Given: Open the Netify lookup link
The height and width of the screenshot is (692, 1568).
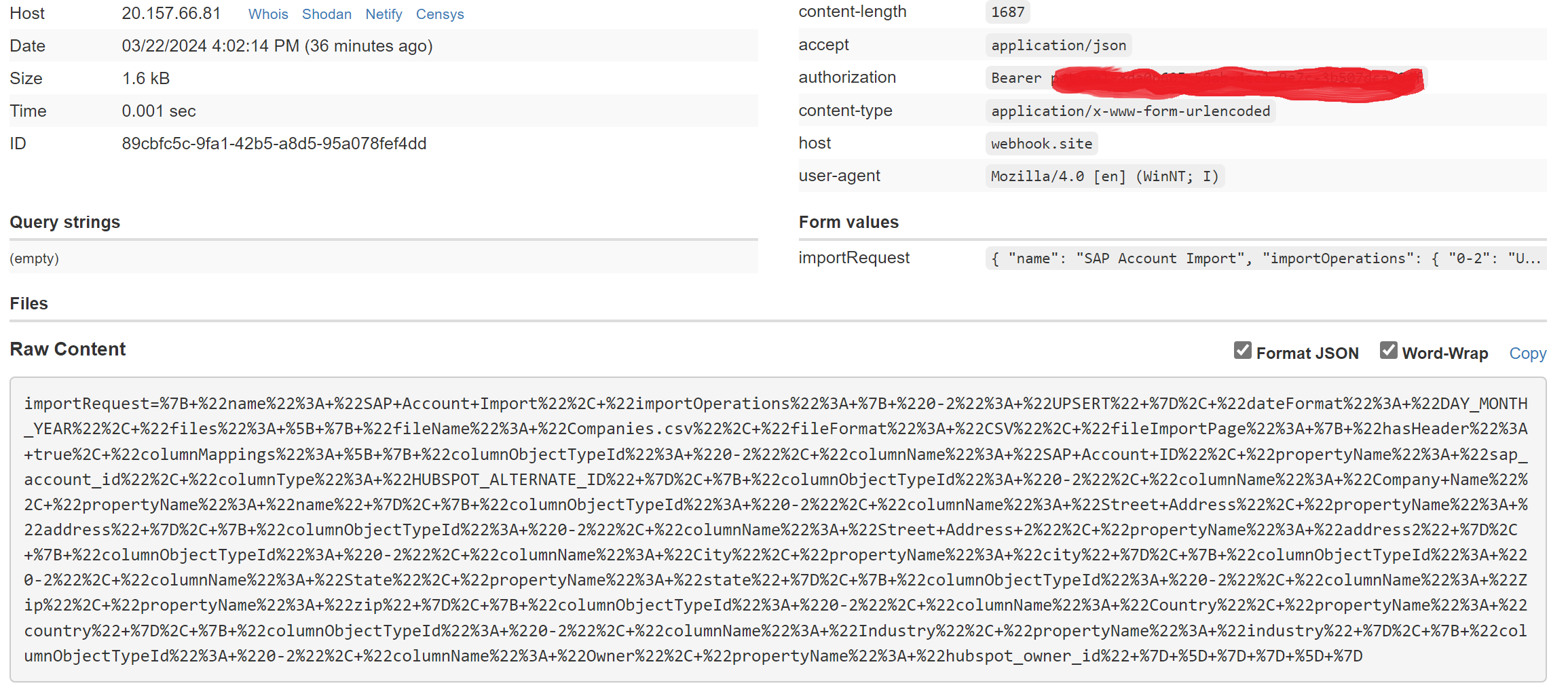Looking at the screenshot, I should (x=384, y=14).
